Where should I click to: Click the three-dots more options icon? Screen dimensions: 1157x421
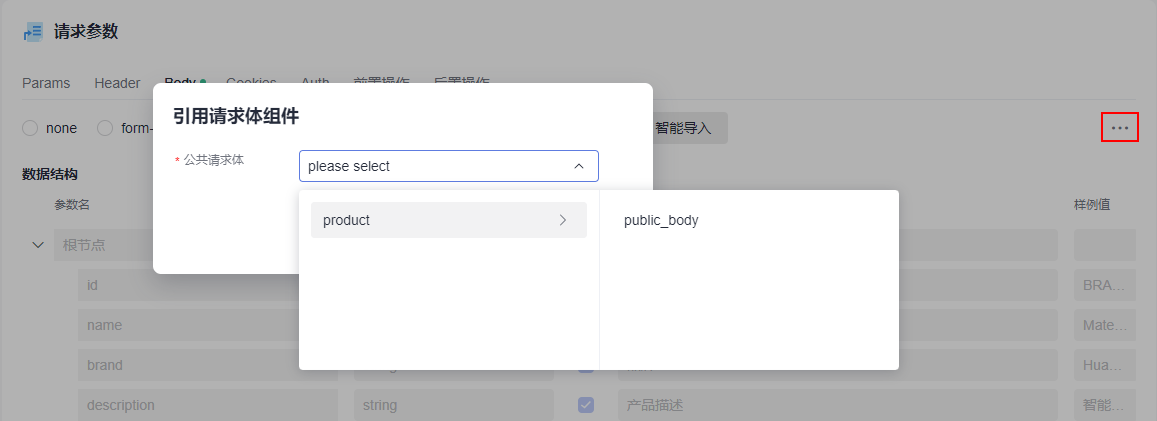[1120, 128]
